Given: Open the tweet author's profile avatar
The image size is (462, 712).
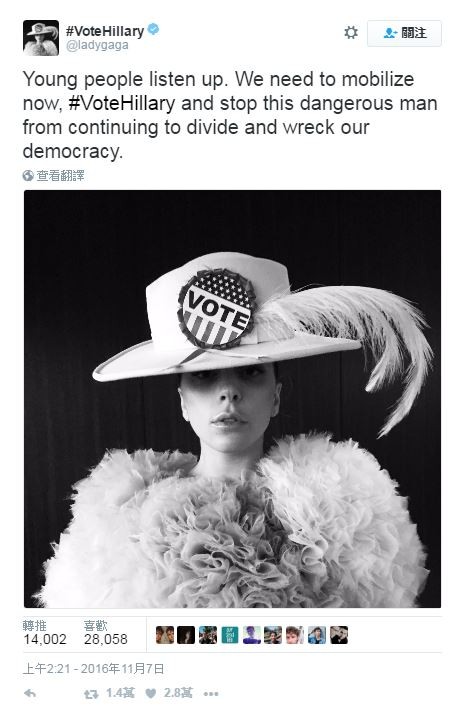Looking at the screenshot, I should pyautogui.click(x=41, y=38).
